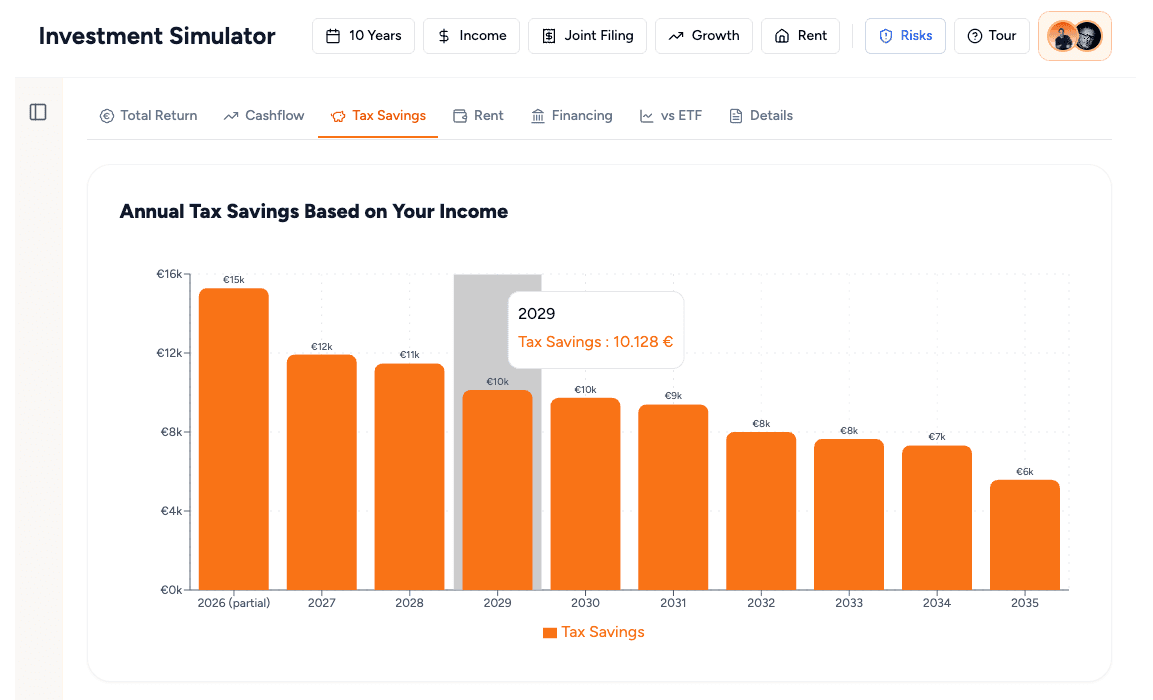Open the vs ETF tab
This screenshot has width=1153, height=700.
coord(671,116)
